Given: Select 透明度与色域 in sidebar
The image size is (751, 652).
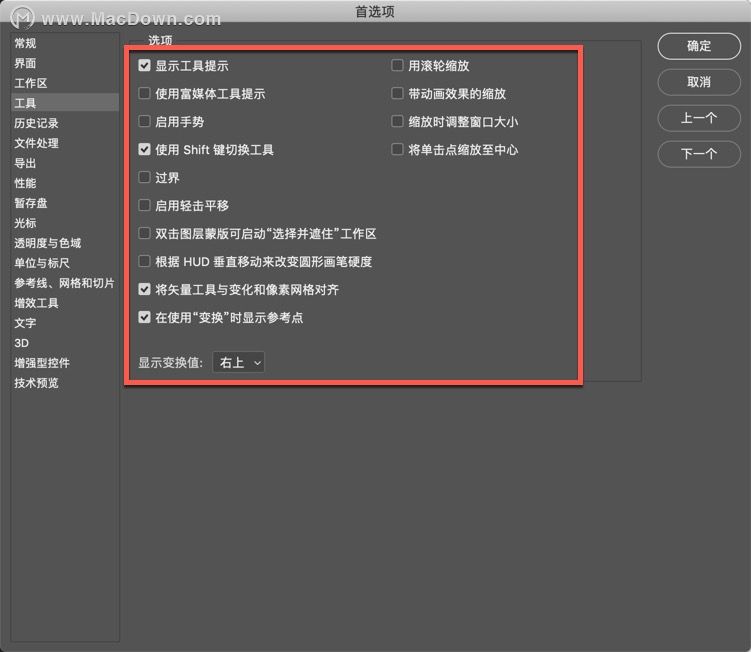Looking at the screenshot, I should coord(65,243).
